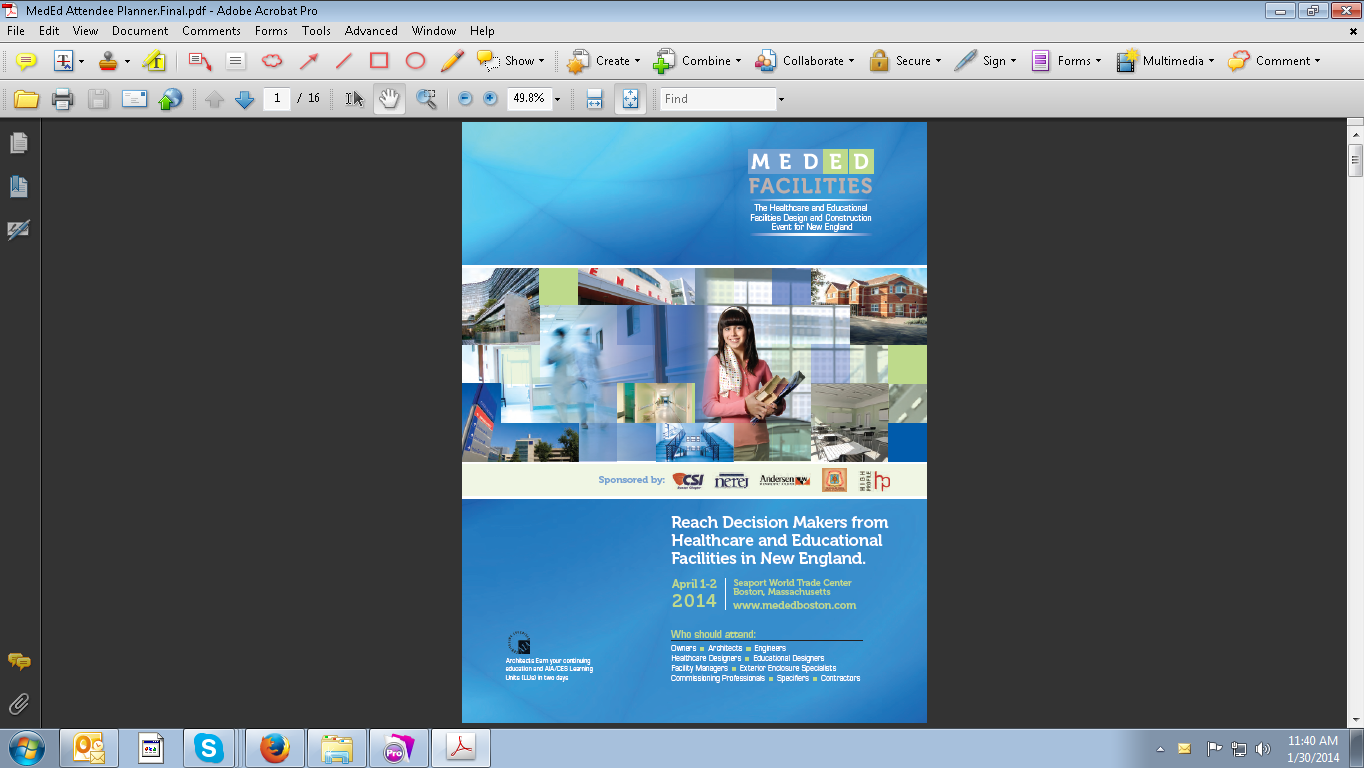Click the zoom percentage field

tap(528, 99)
